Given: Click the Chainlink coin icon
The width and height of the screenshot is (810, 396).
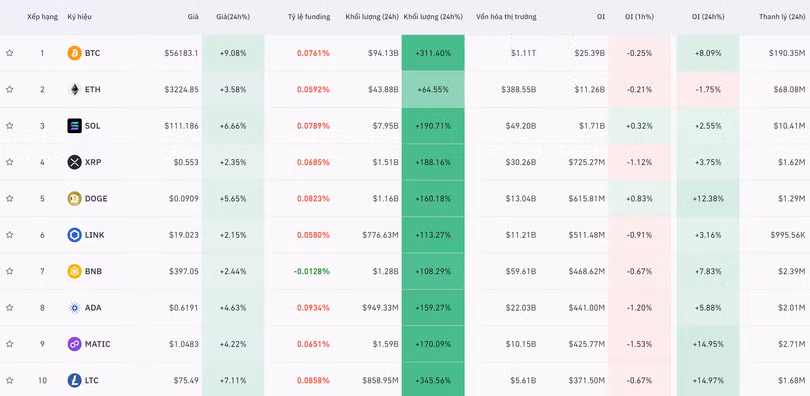Looking at the screenshot, I should coord(74,235).
